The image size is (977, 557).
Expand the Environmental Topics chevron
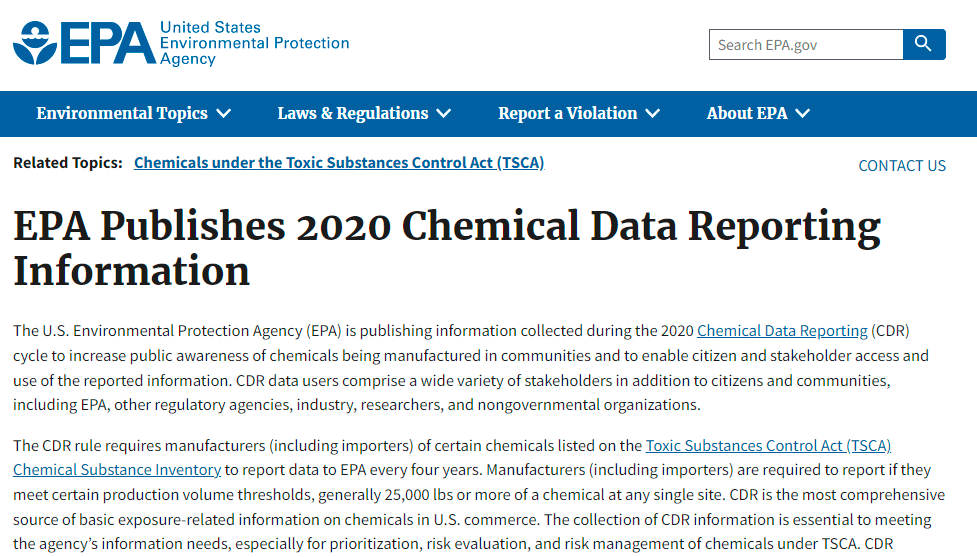click(x=223, y=114)
